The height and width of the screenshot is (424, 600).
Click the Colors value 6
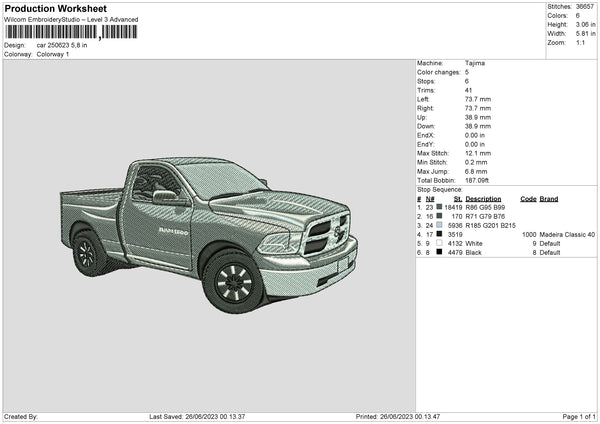(x=578, y=16)
